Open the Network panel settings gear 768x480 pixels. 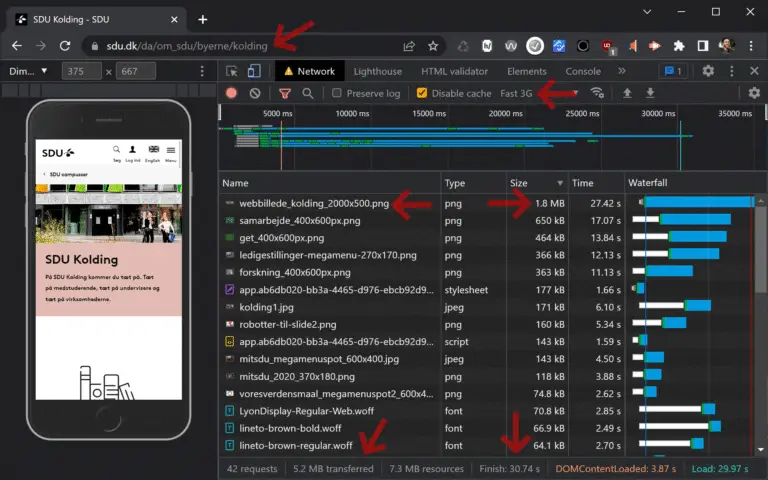754,93
